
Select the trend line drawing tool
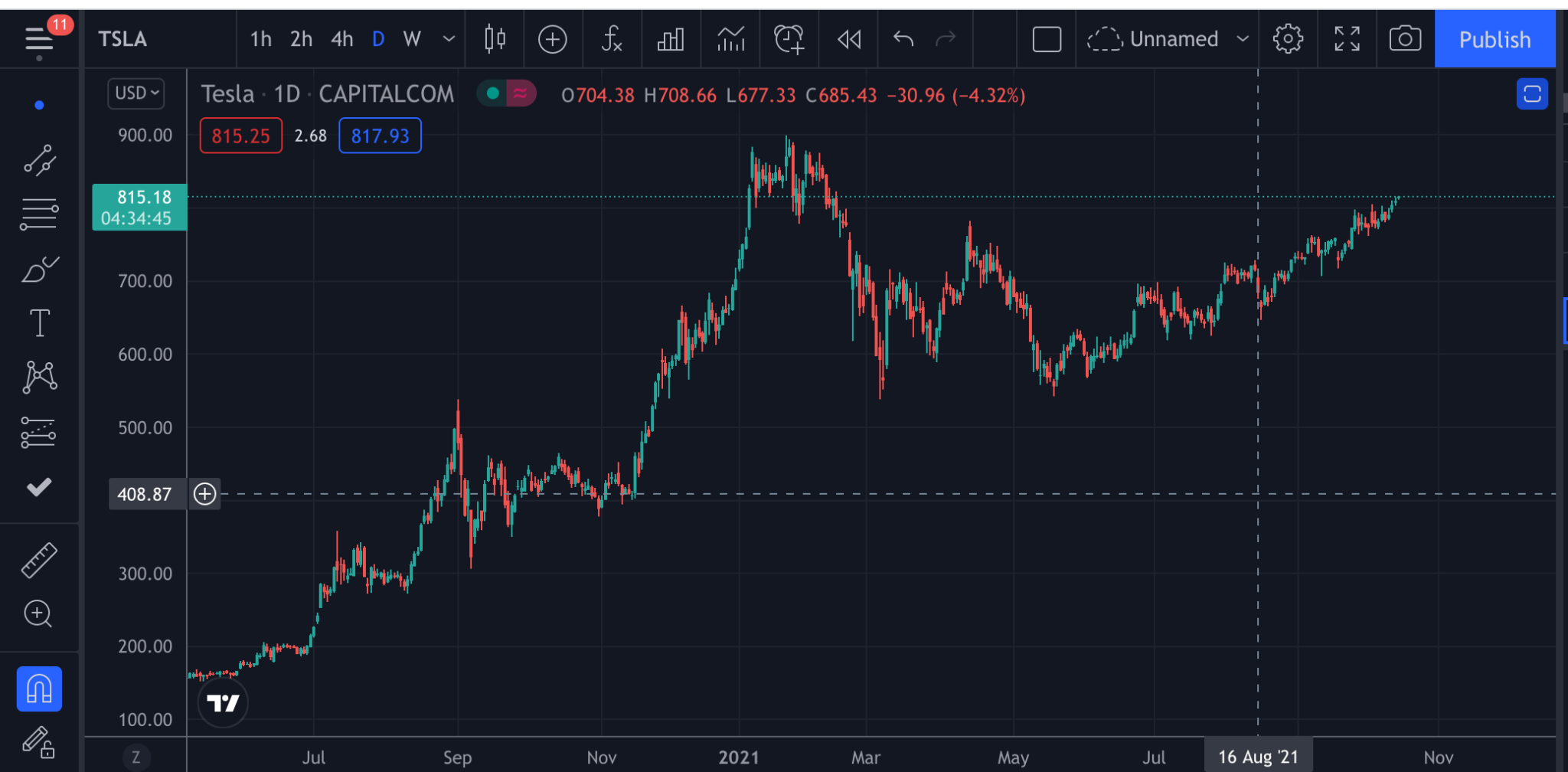click(x=39, y=159)
